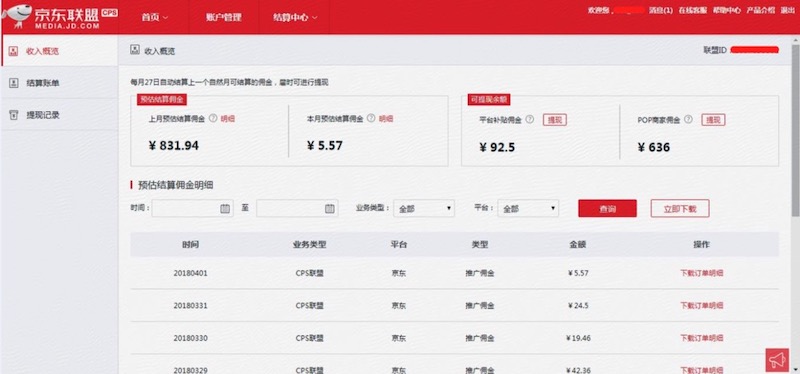This screenshot has width=800, height=374.
Task: Click 明细 link for 本月预估结算佣金
Action: coord(386,118)
